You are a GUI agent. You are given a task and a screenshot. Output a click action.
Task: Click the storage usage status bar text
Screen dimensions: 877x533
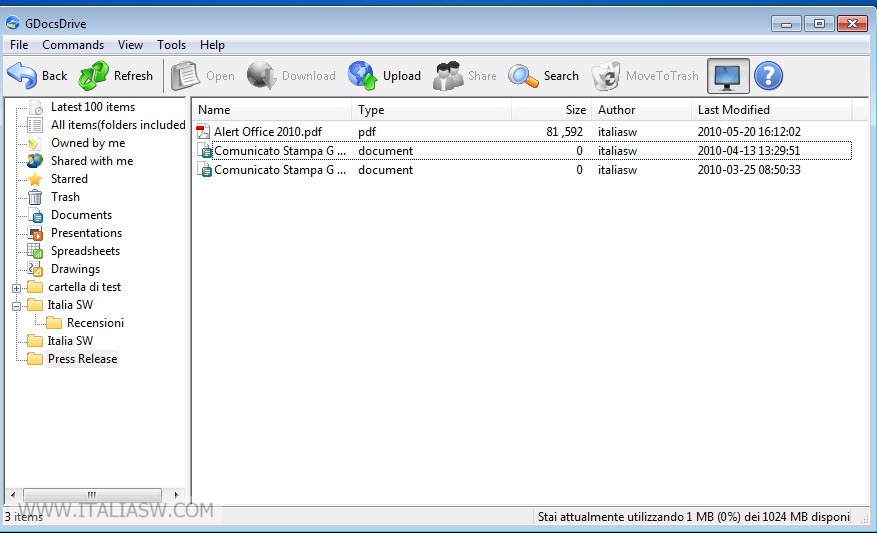694,517
